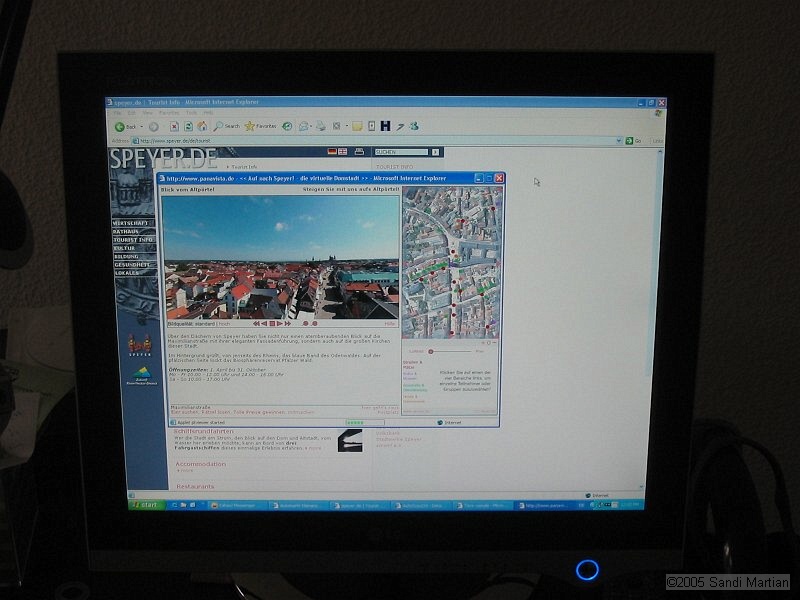The height and width of the screenshot is (600, 800).
Task: Open the Search pane in IE toolbar
Action: click(227, 126)
